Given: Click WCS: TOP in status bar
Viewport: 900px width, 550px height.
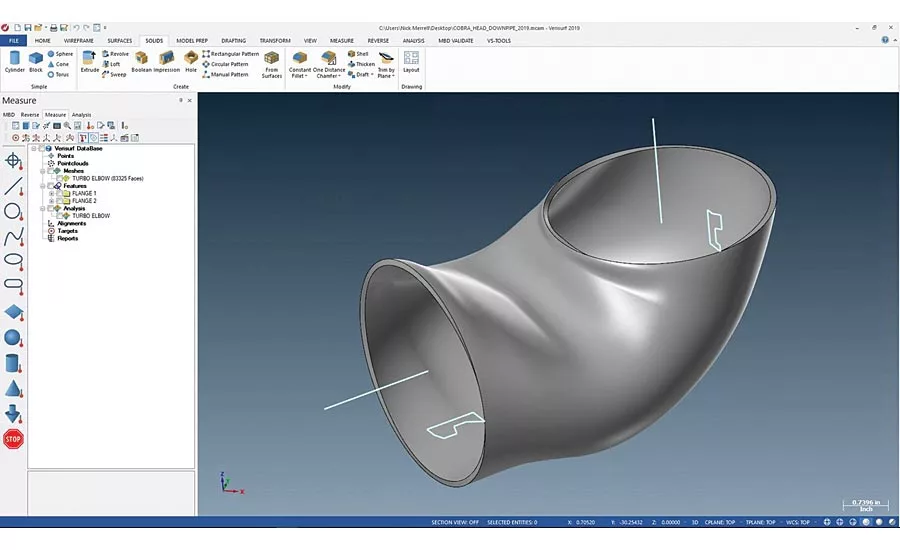Looking at the screenshot, I should 798,522.
